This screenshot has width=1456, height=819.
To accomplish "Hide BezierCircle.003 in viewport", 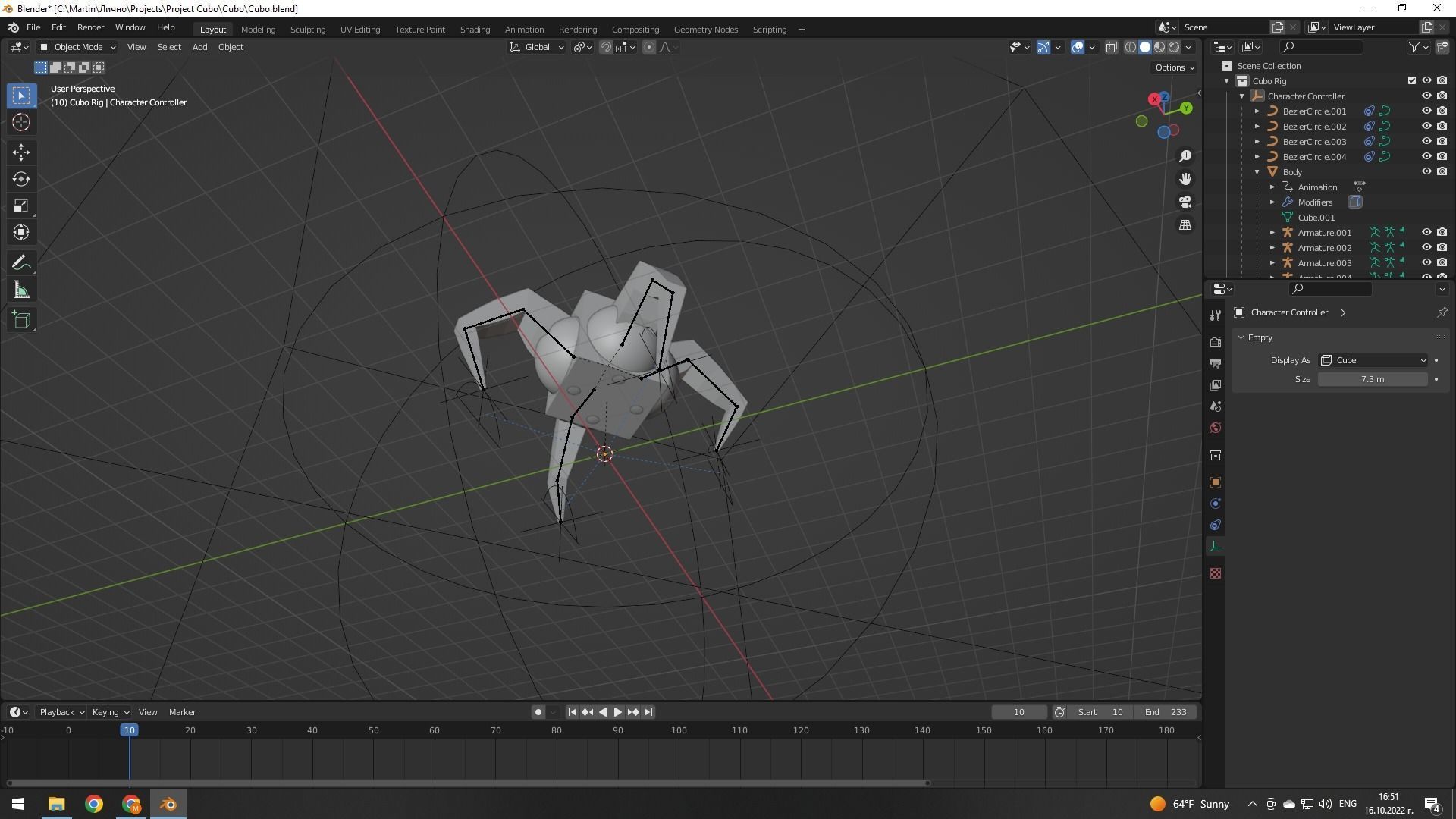I will pos(1426,142).
